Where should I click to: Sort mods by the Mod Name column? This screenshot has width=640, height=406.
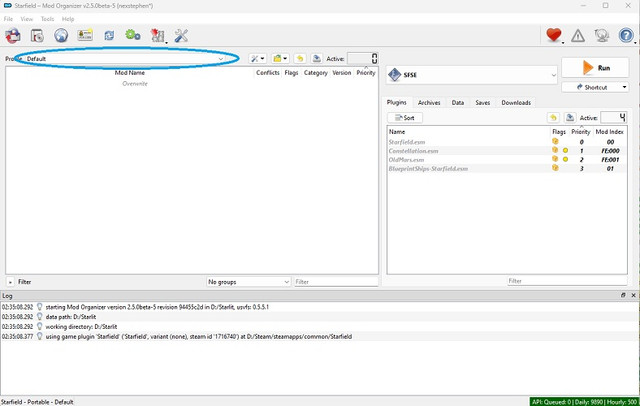point(130,73)
